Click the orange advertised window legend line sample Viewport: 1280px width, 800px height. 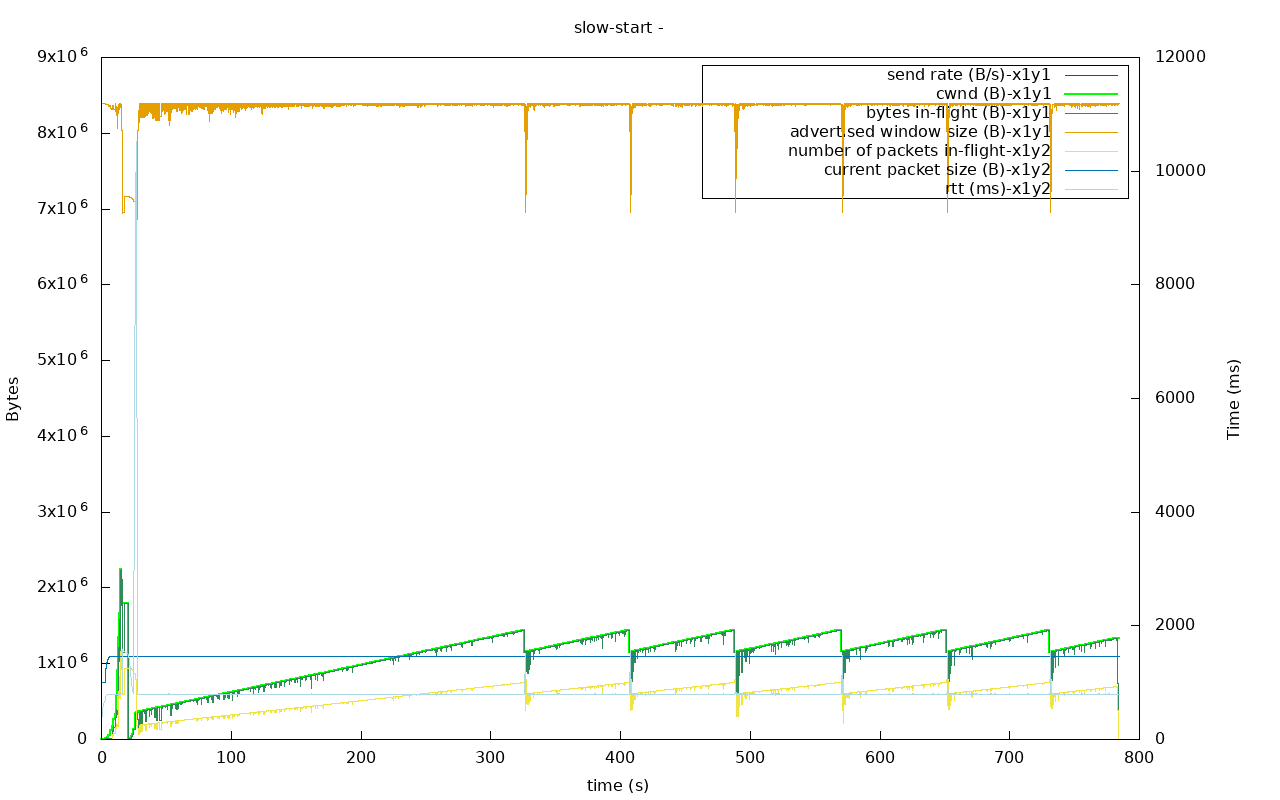point(1091,132)
